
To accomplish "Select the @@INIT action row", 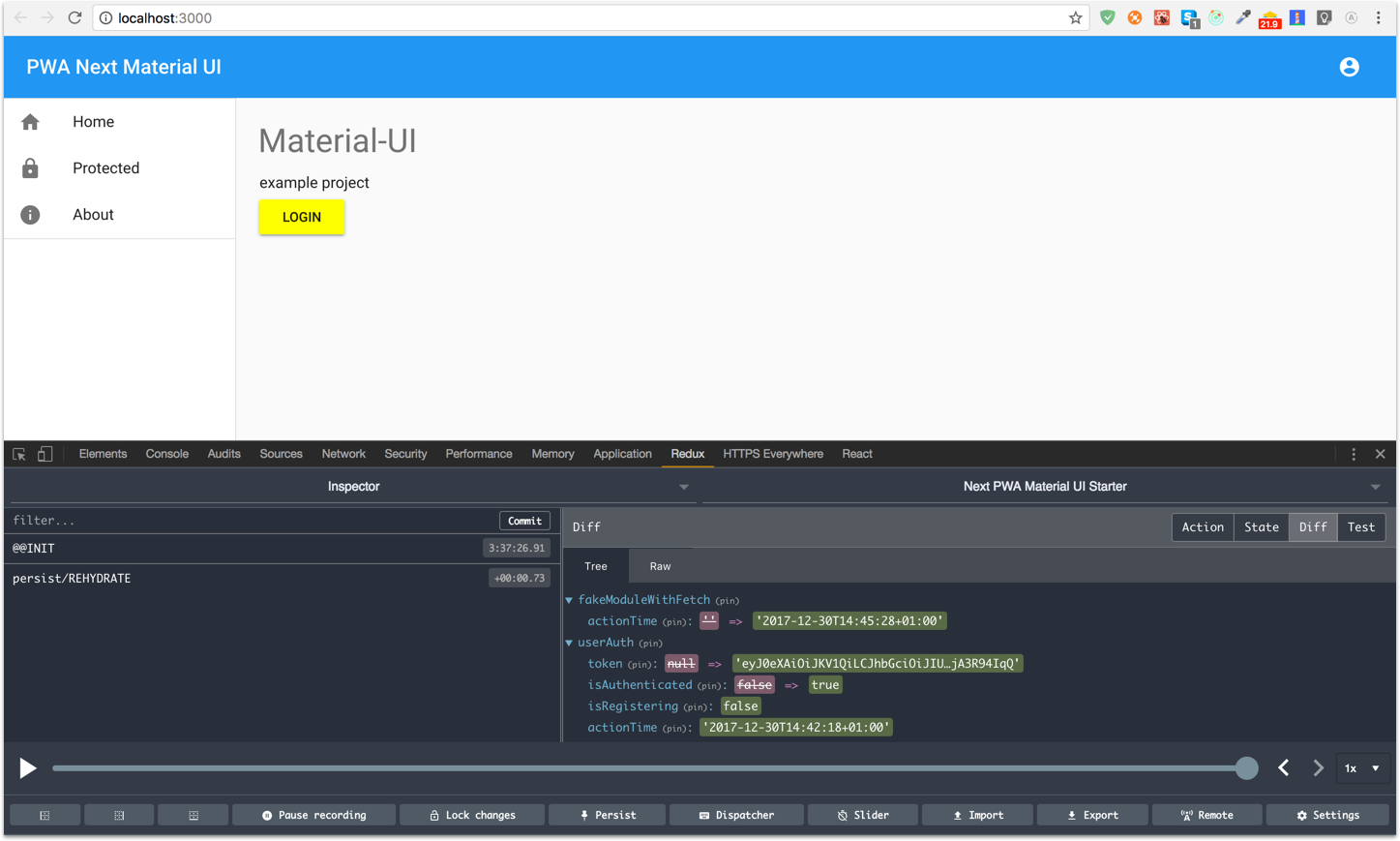I will click(282, 549).
